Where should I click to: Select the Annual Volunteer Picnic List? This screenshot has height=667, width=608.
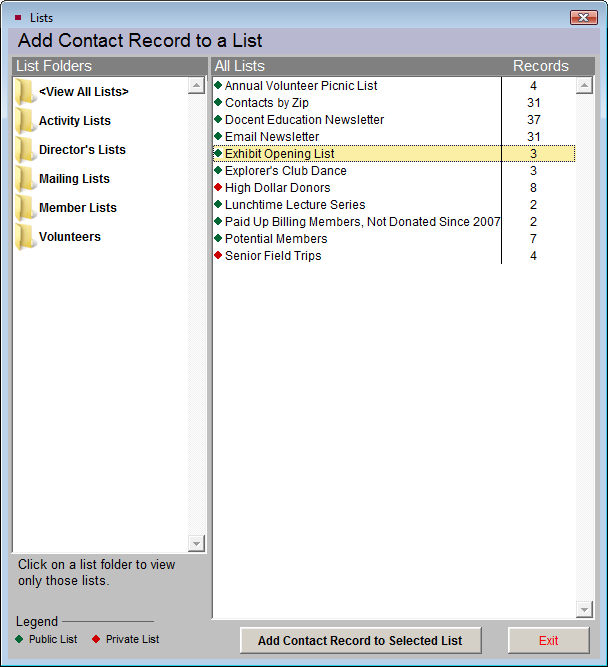300,86
